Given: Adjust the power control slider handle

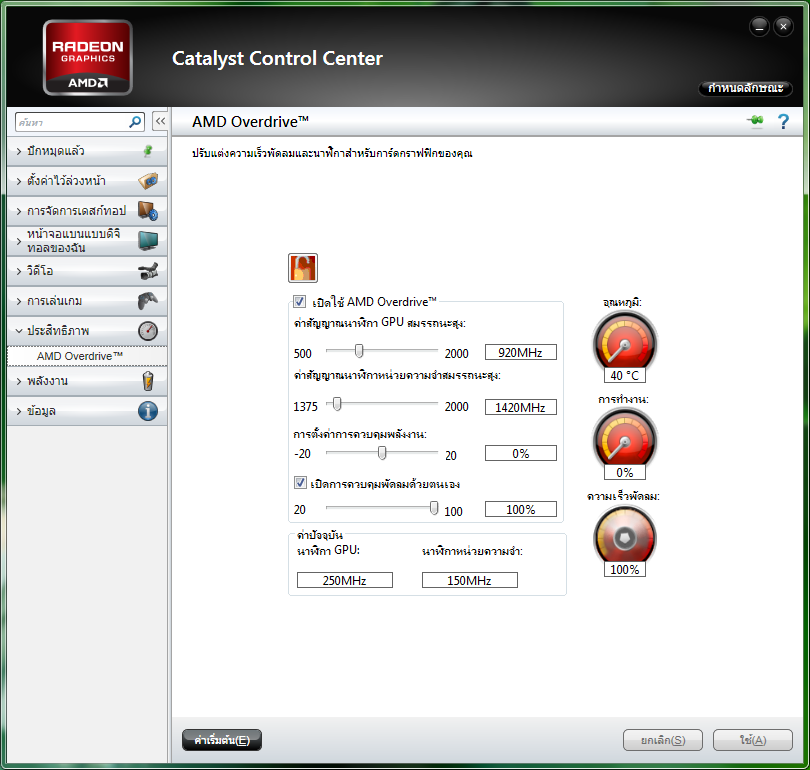Looking at the screenshot, I should [x=382, y=453].
